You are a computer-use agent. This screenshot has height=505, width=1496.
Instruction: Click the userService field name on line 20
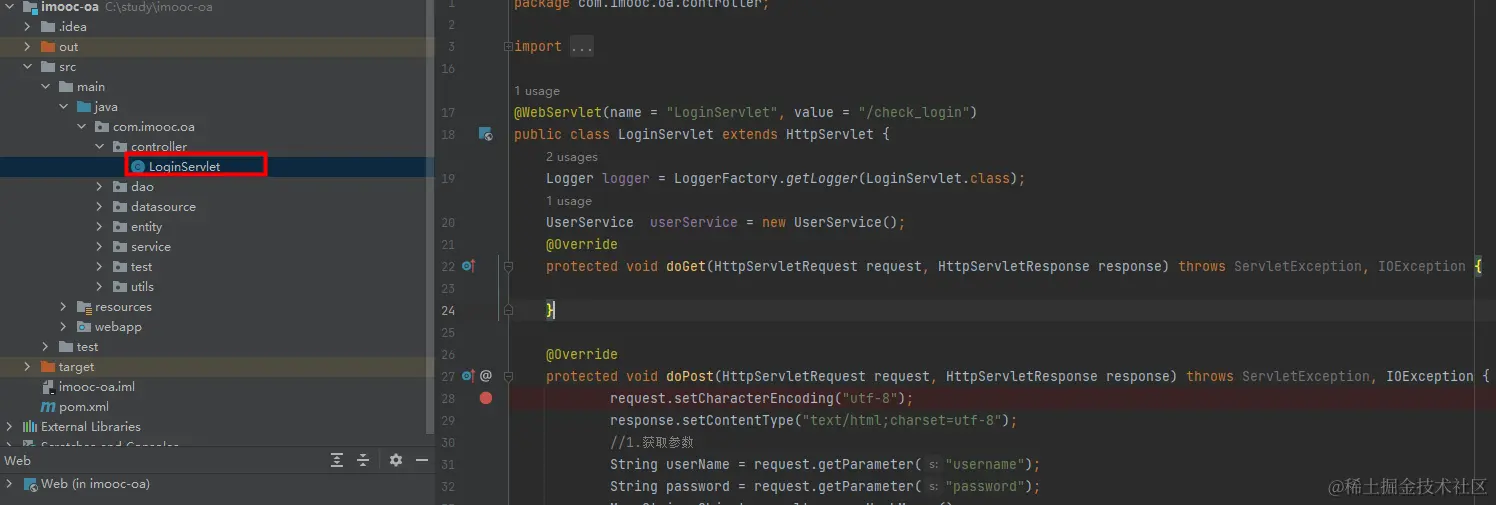click(x=694, y=222)
